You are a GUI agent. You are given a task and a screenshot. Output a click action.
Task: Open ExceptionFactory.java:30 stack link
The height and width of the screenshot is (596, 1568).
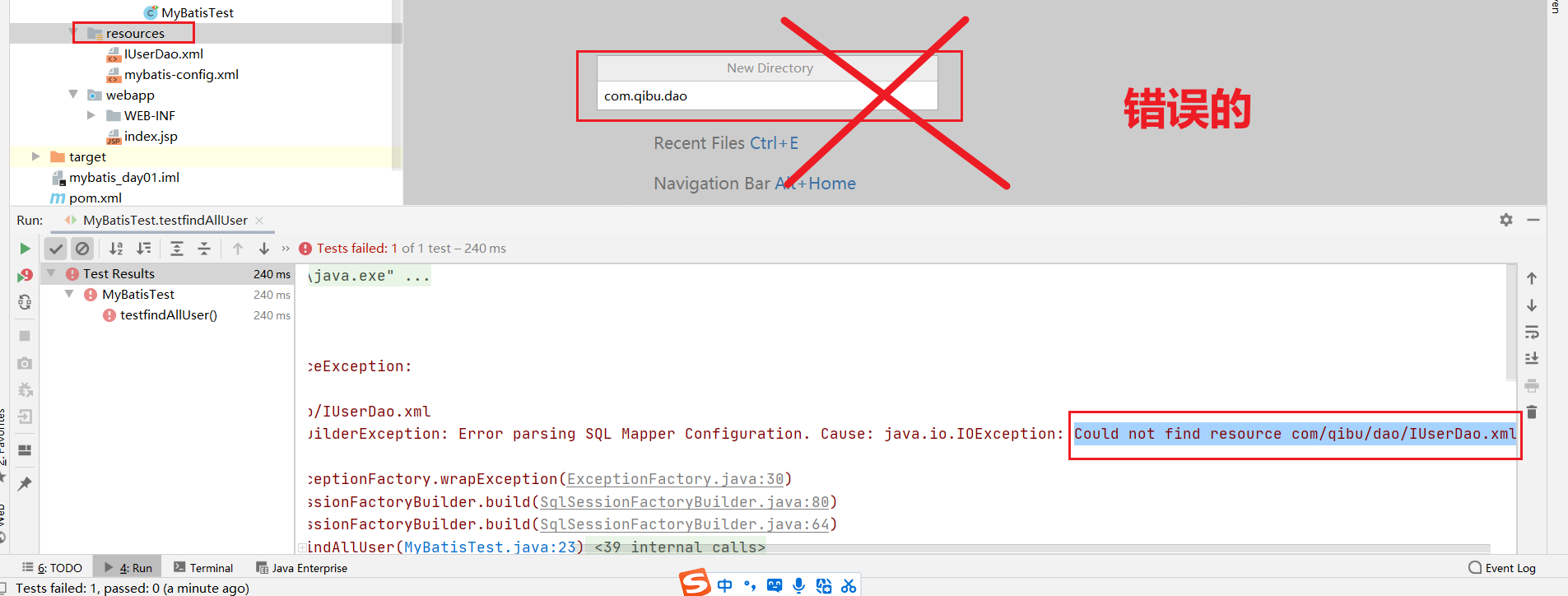(x=675, y=479)
